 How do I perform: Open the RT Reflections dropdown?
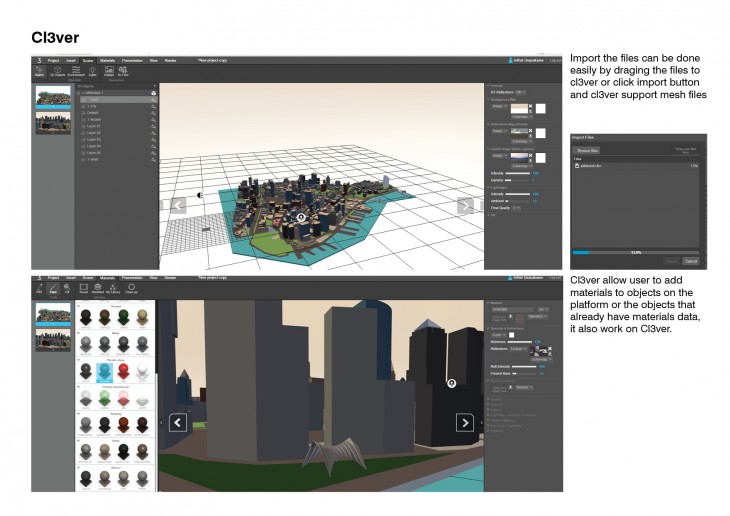[520, 92]
